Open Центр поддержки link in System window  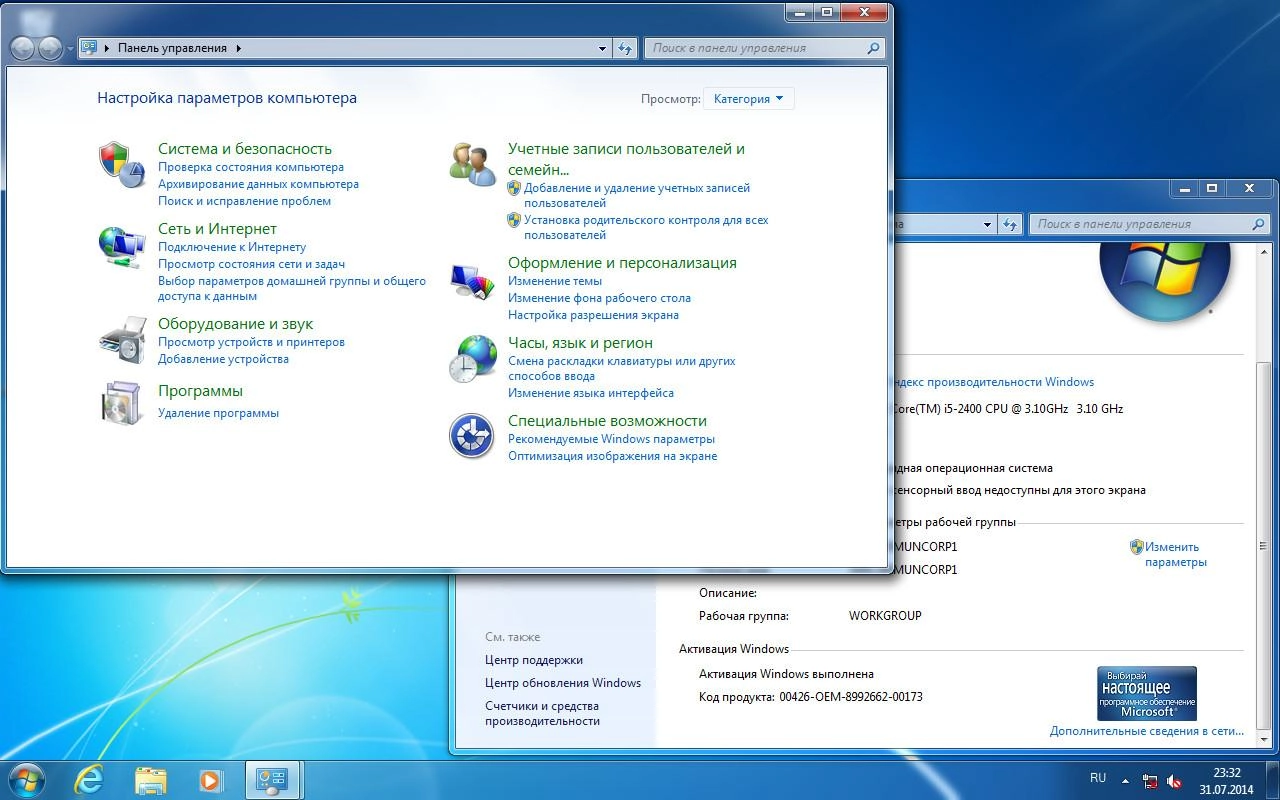click(534, 660)
